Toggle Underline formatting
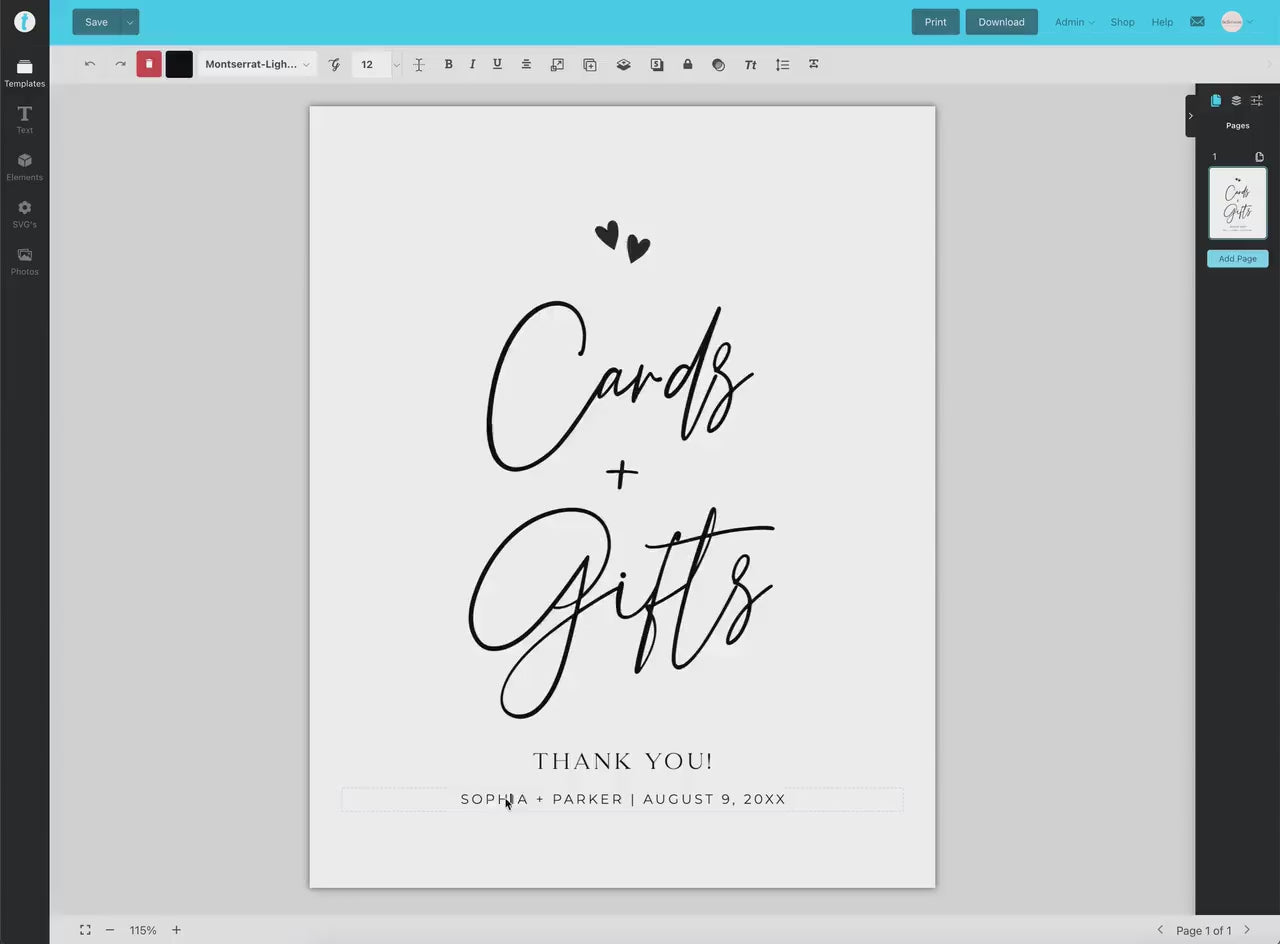Screen dimensions: 1280x944 click(497, 64)
